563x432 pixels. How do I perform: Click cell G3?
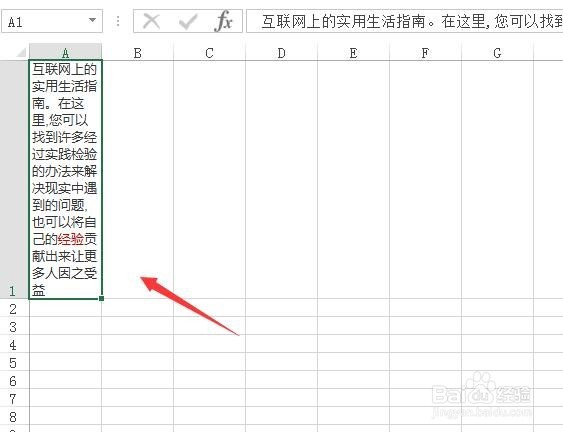coord(497,326)
